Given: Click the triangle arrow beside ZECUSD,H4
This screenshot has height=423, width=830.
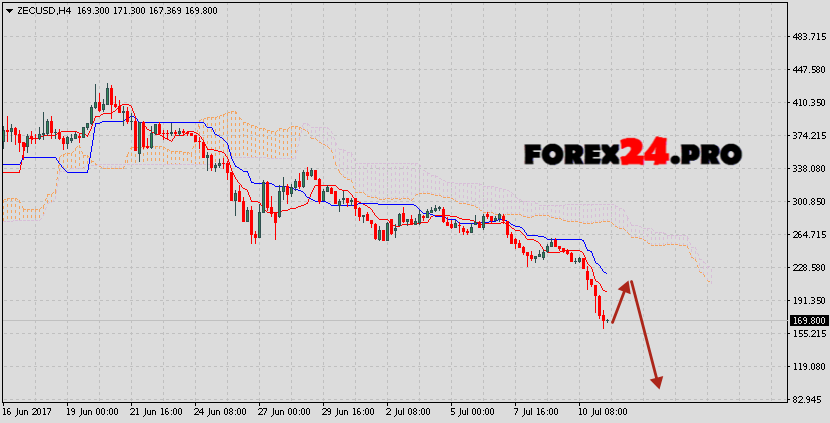Looking at the screenshot, I should pyautogui.click(x=7, y=10).
